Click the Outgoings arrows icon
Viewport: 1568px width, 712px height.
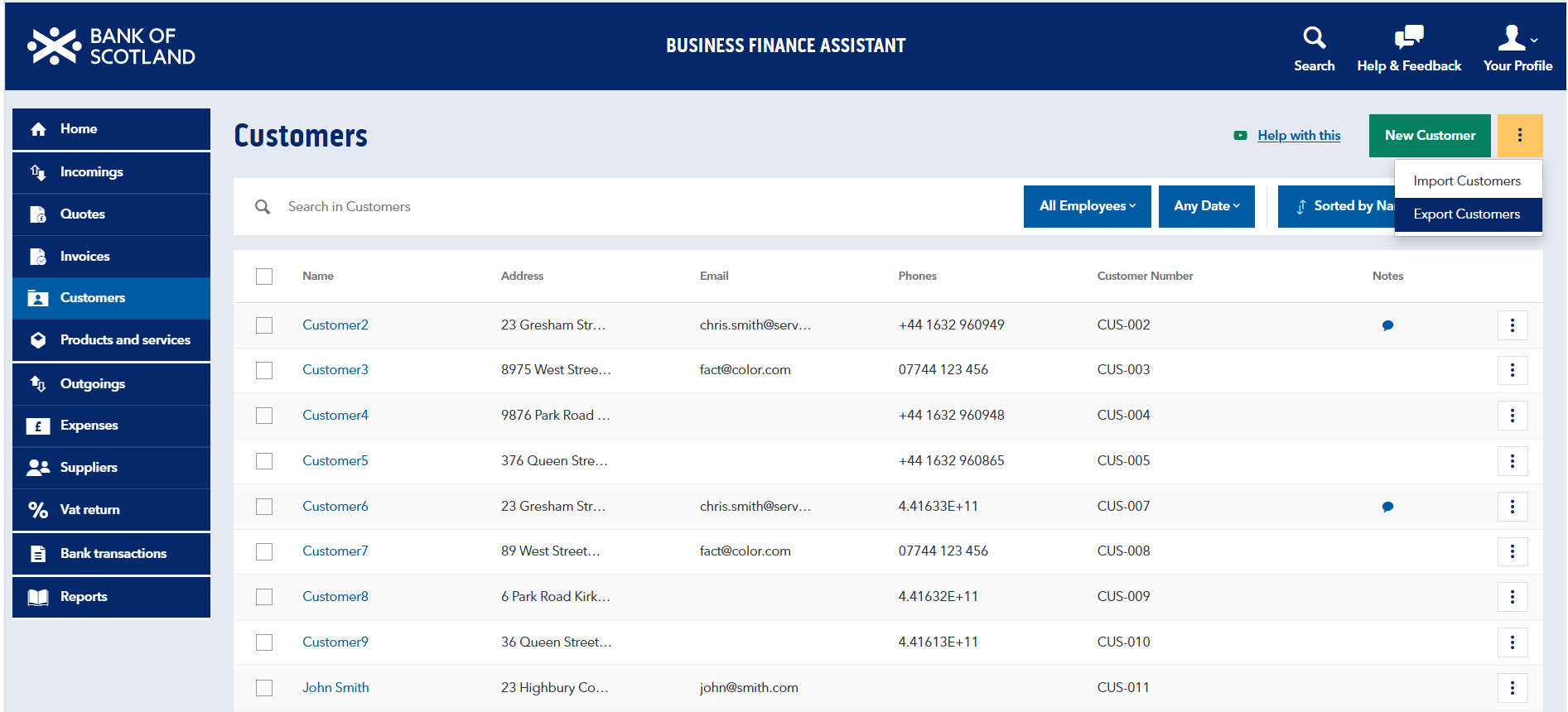click(38, 384)
